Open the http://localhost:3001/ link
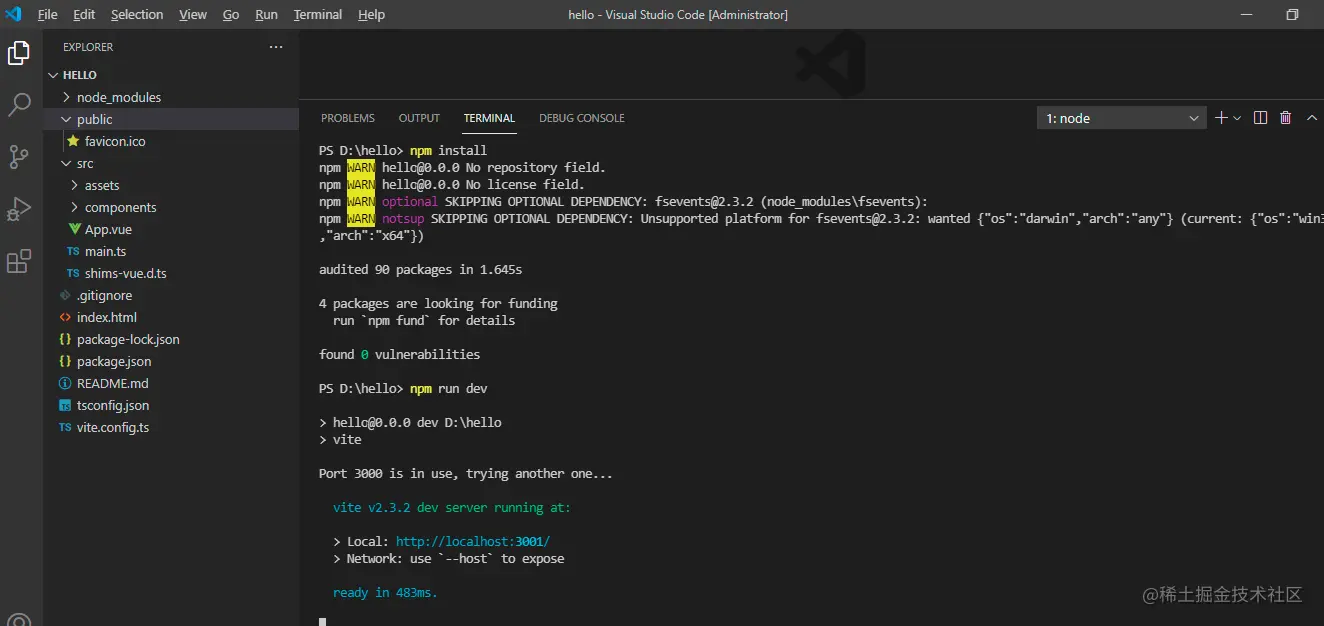The height and width of the screenshot is (626, 1324). pyautogui.click(x=473, y=541)
